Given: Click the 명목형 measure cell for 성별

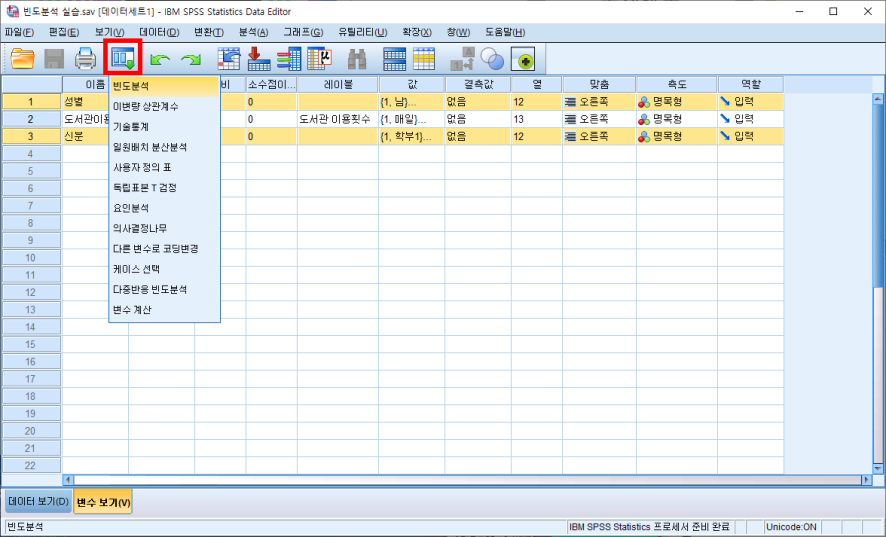Looking at the screenshot, I should tap(677, 102).
